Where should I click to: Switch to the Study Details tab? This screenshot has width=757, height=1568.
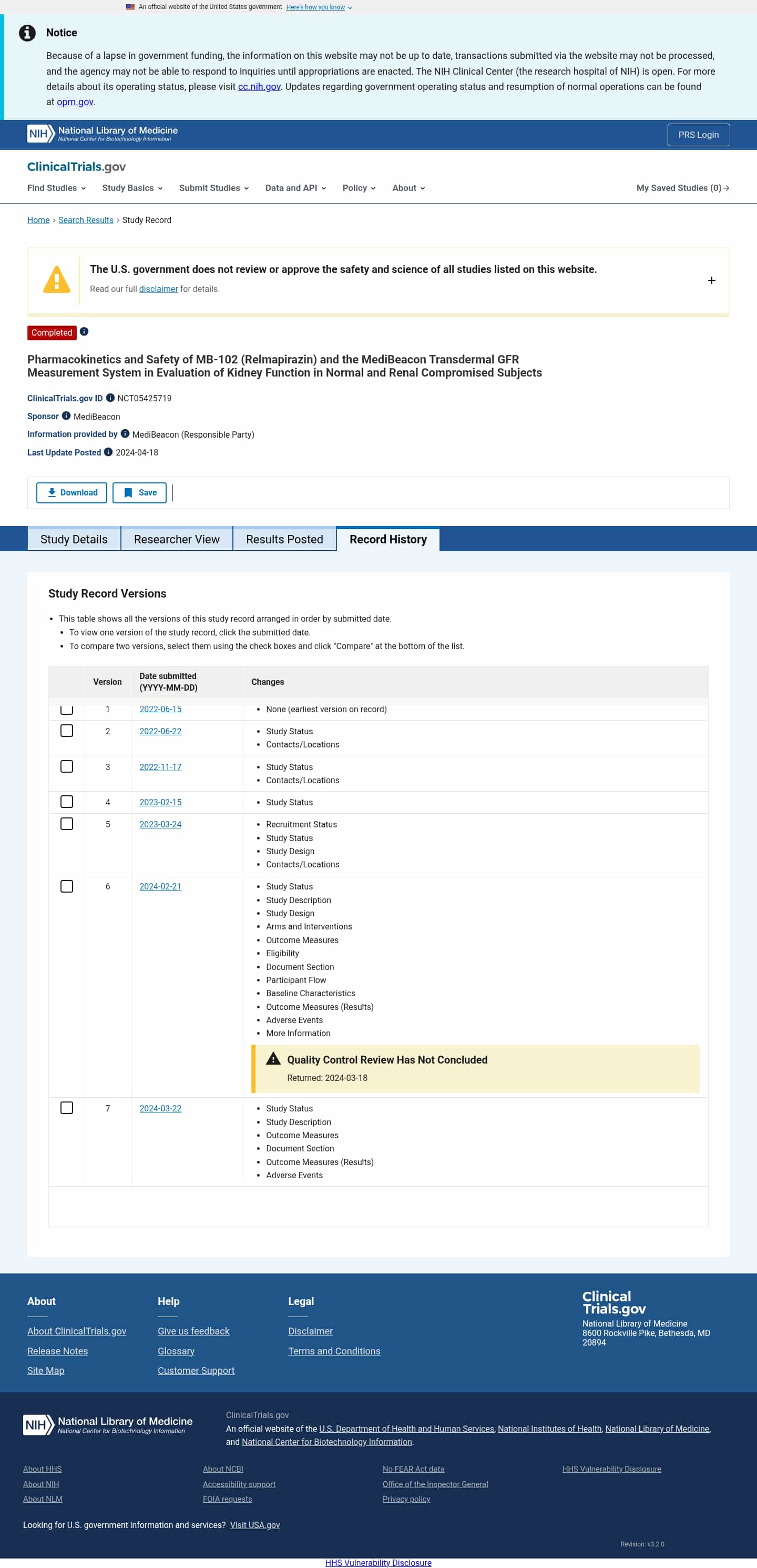pos(74,539)
